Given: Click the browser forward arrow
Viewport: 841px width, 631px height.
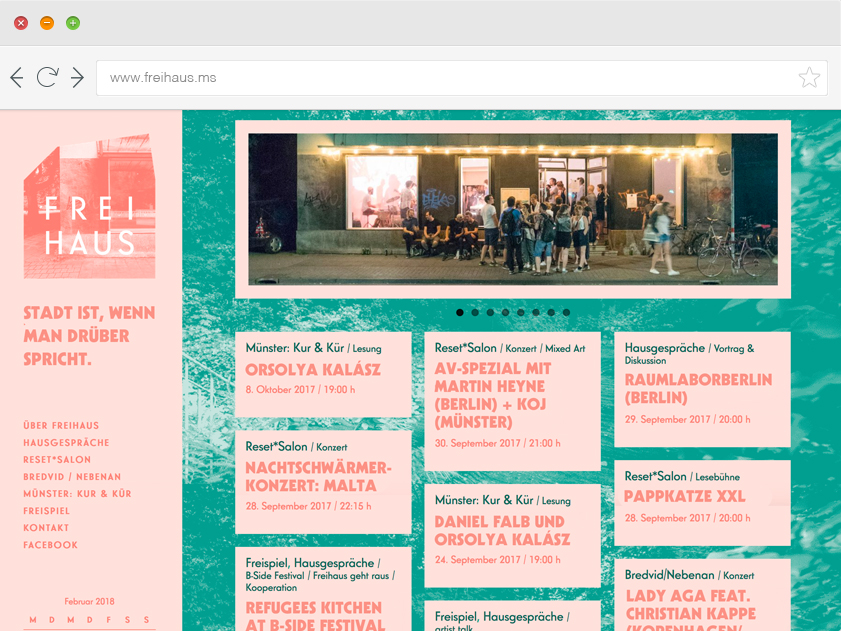Looking at the screenshot, I should coord(77,78).
